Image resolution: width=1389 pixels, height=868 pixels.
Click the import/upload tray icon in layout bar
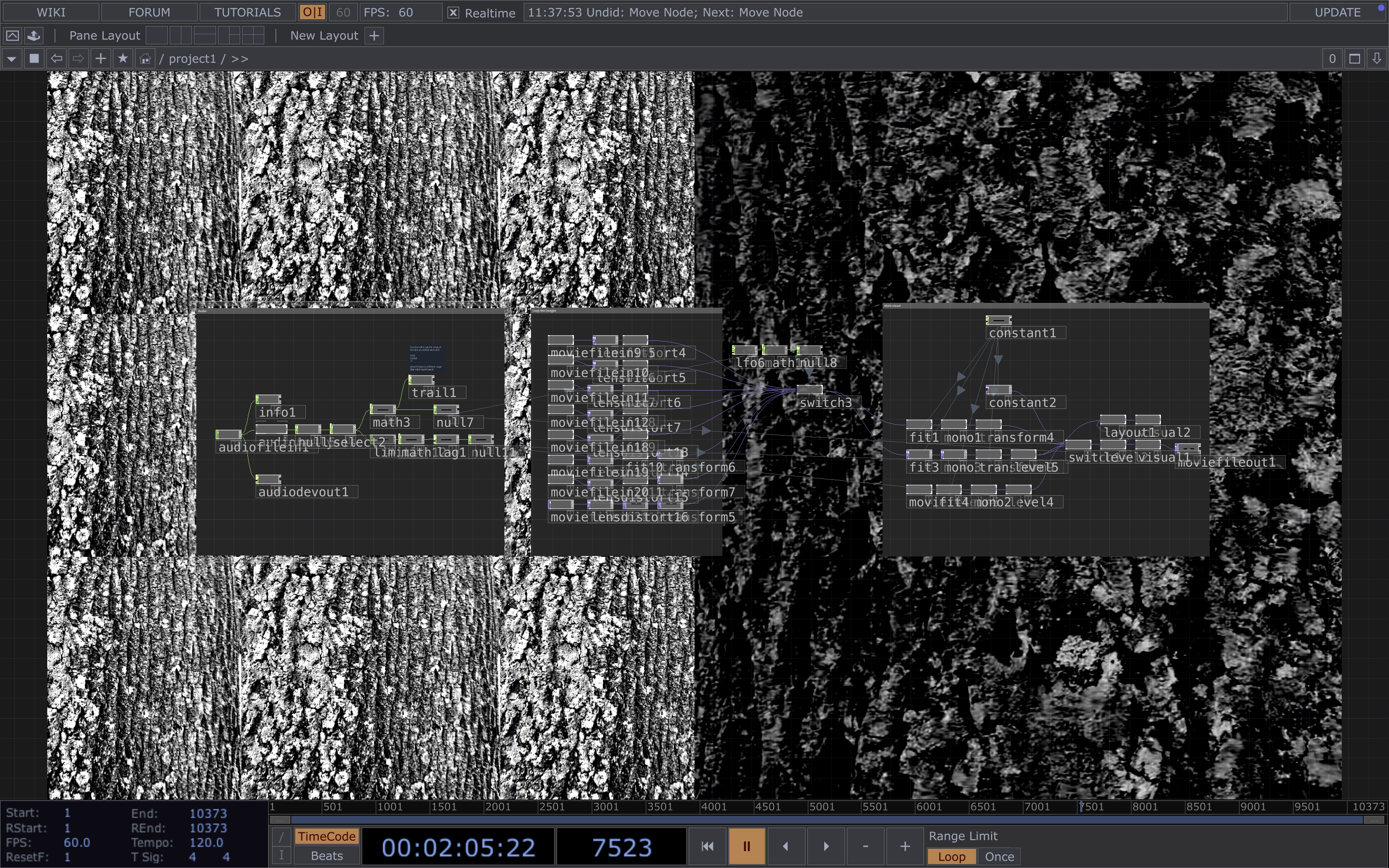click(x=34, y=36)
